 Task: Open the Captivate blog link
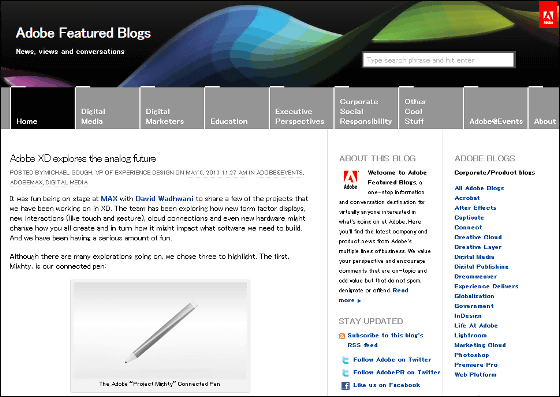click(469, 218)
